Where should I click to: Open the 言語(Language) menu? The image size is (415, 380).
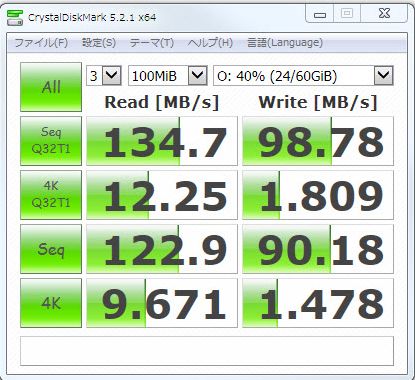(x=285, y=43)
